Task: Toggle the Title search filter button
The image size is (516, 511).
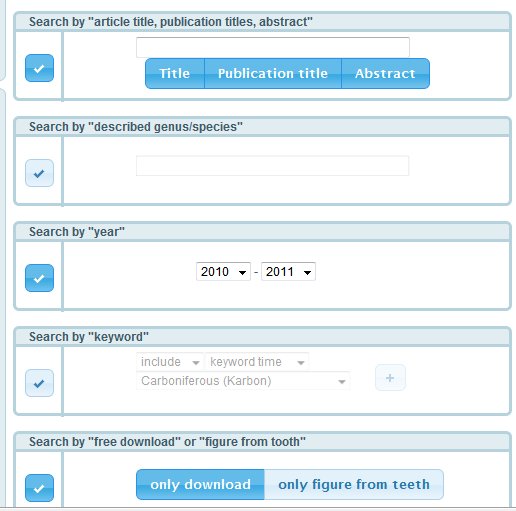Action: 175,73
